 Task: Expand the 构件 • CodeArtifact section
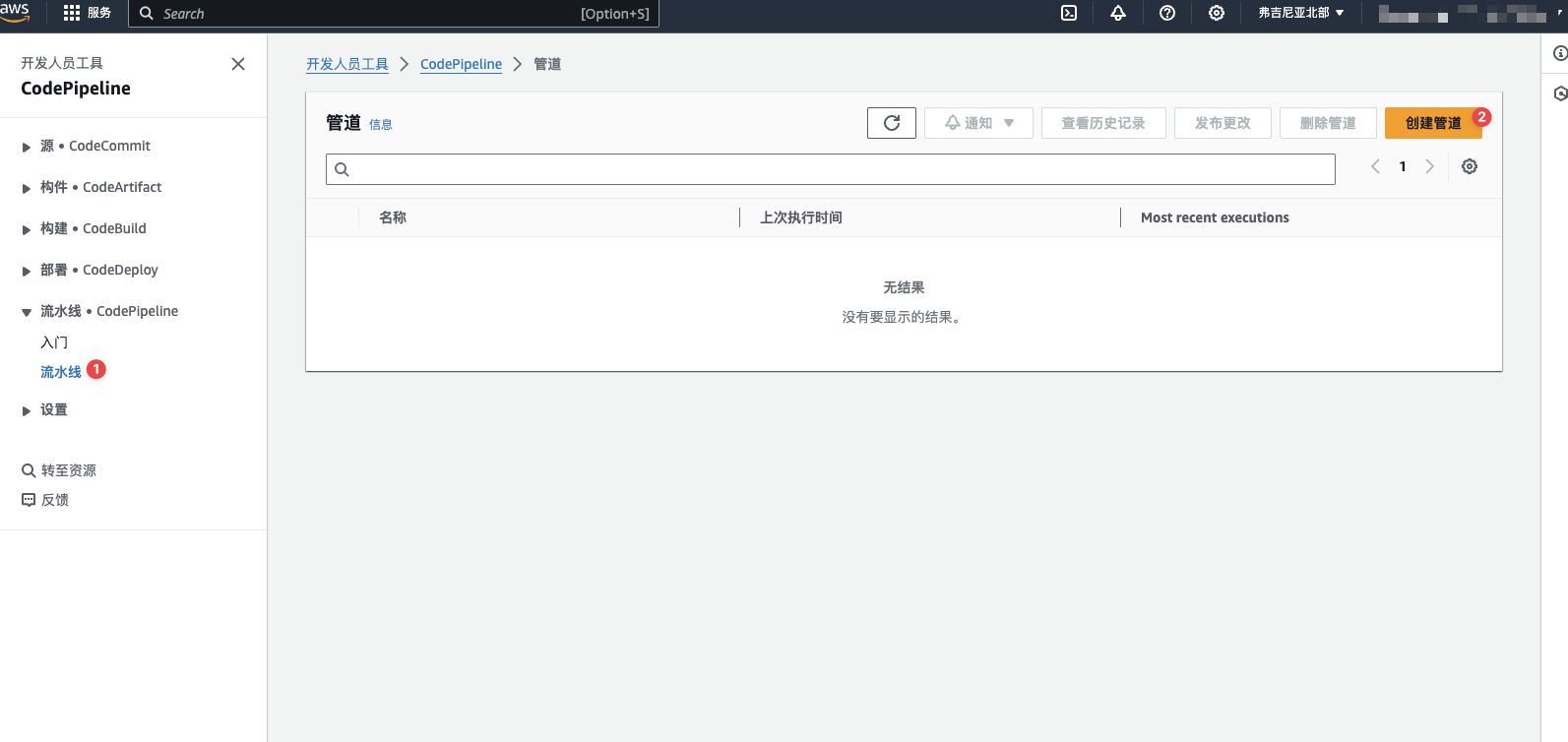[27, 189]
